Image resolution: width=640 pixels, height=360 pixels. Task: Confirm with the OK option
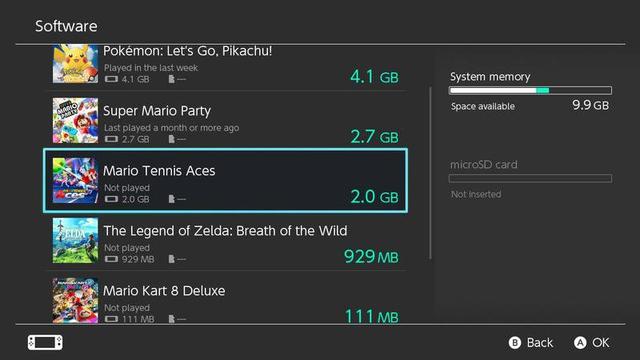601,342
